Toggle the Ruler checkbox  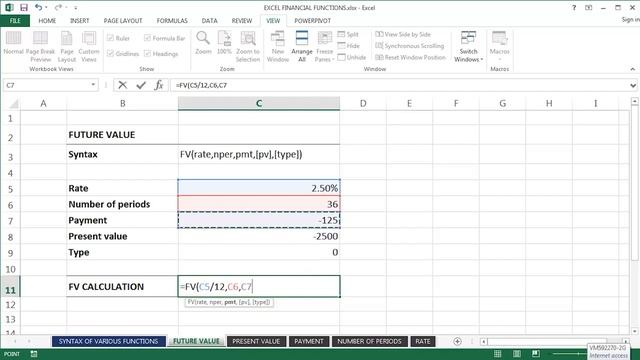(x=110, y=38)
